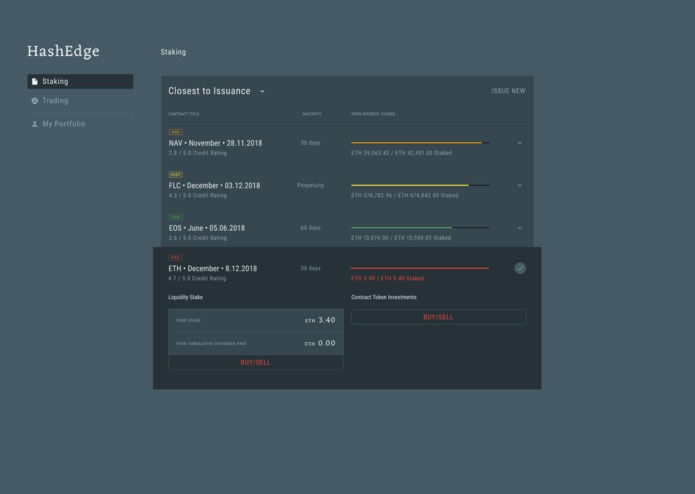Image resolution: width=695 pixels, height=494 pixels.
Task: Expand the NAV November contract row
Action: pyautogui.click(x=519, y=143)
